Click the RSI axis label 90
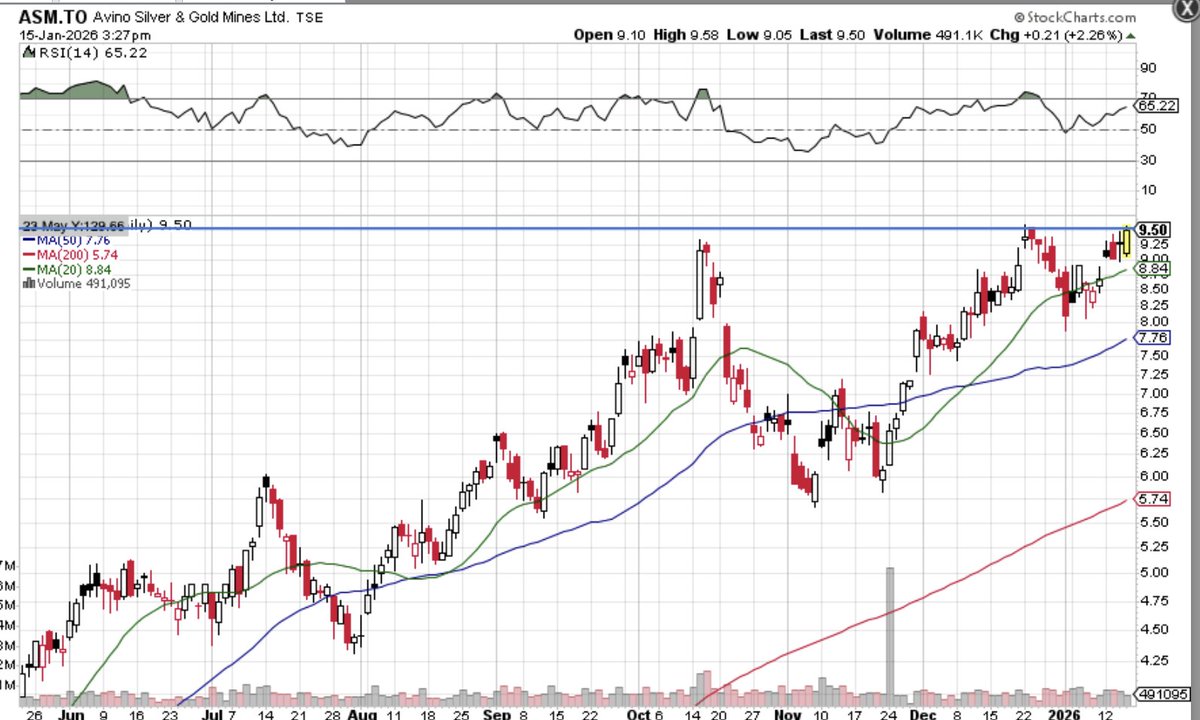 pos(1147,68)
